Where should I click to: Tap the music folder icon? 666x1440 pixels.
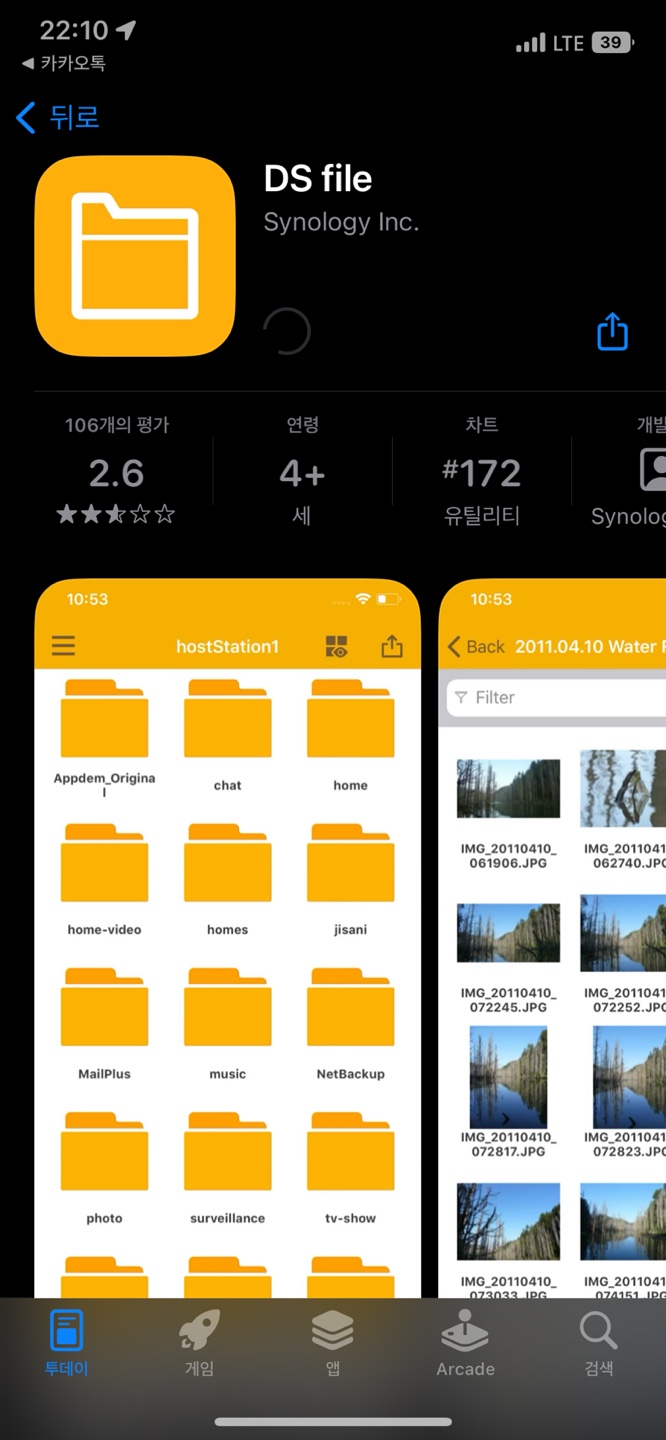click(x=228, y=1007)
